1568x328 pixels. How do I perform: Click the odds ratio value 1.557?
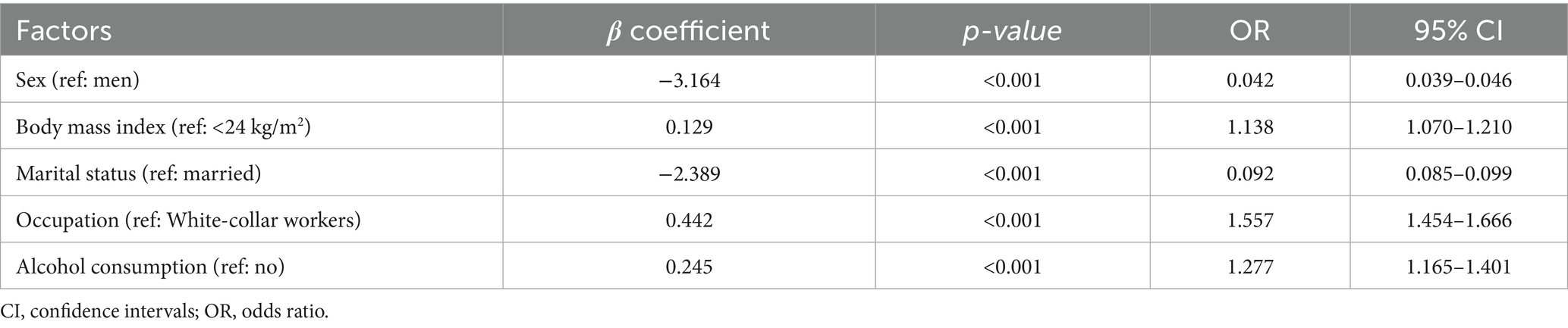pos(1249,220)
